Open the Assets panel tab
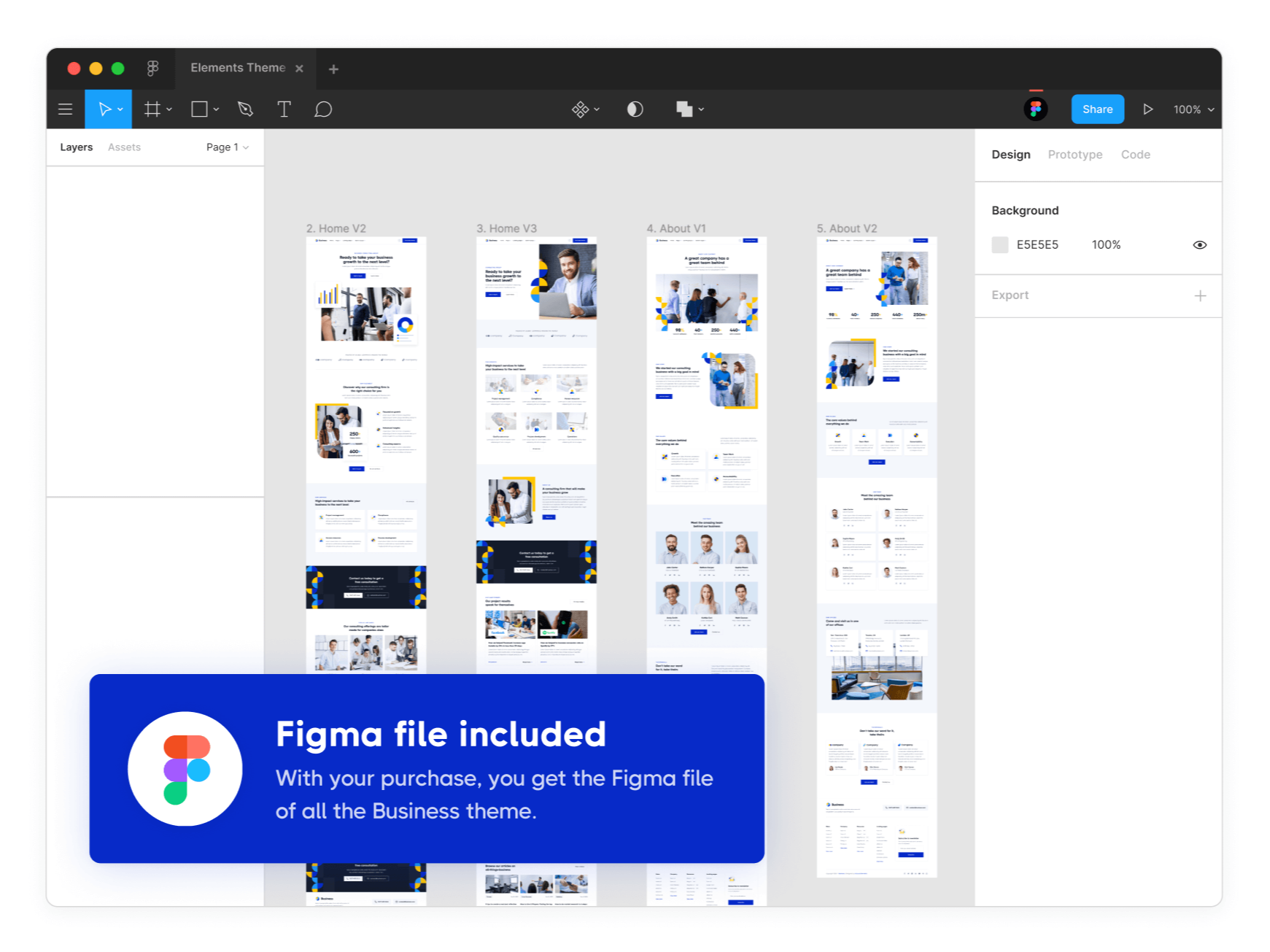Screen dimensions: 1270x952 tap(123, 147)
